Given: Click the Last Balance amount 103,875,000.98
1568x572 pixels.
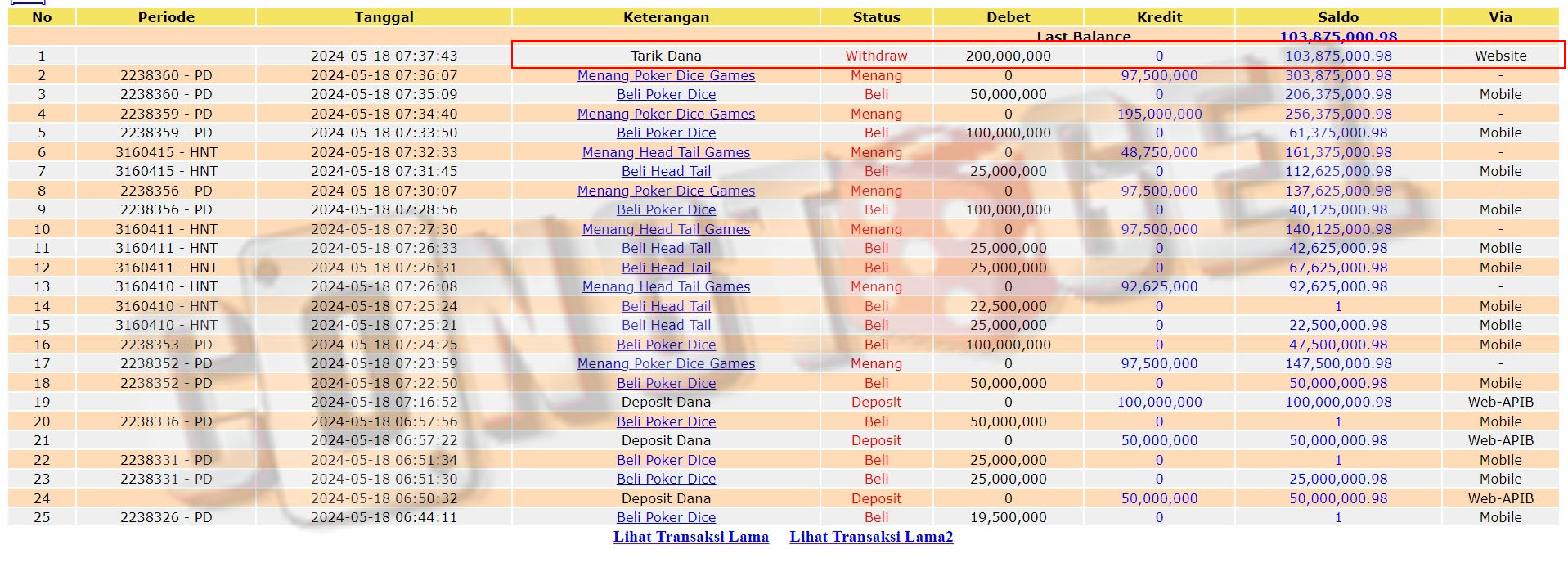Looking at the screenshot, I should point(1338,36).
